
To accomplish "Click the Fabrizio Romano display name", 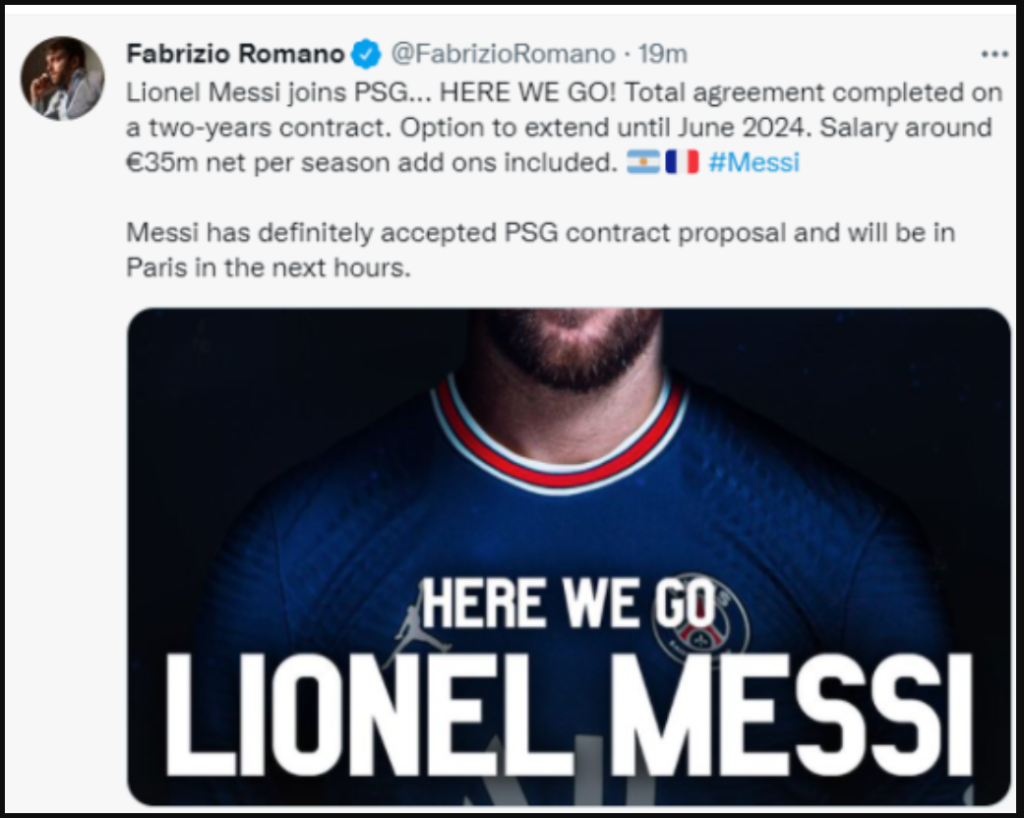I will pyautogui.click(x=235, y=54).
